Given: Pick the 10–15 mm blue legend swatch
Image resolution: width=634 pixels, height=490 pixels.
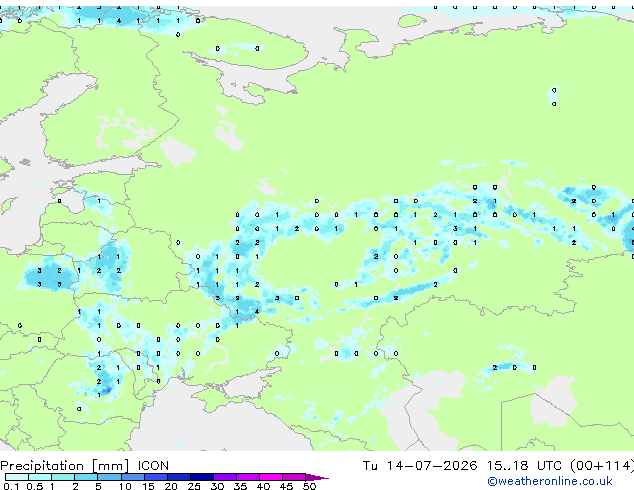Looking at the screenshot, I should pyautogui.click(x=133, y=477).
